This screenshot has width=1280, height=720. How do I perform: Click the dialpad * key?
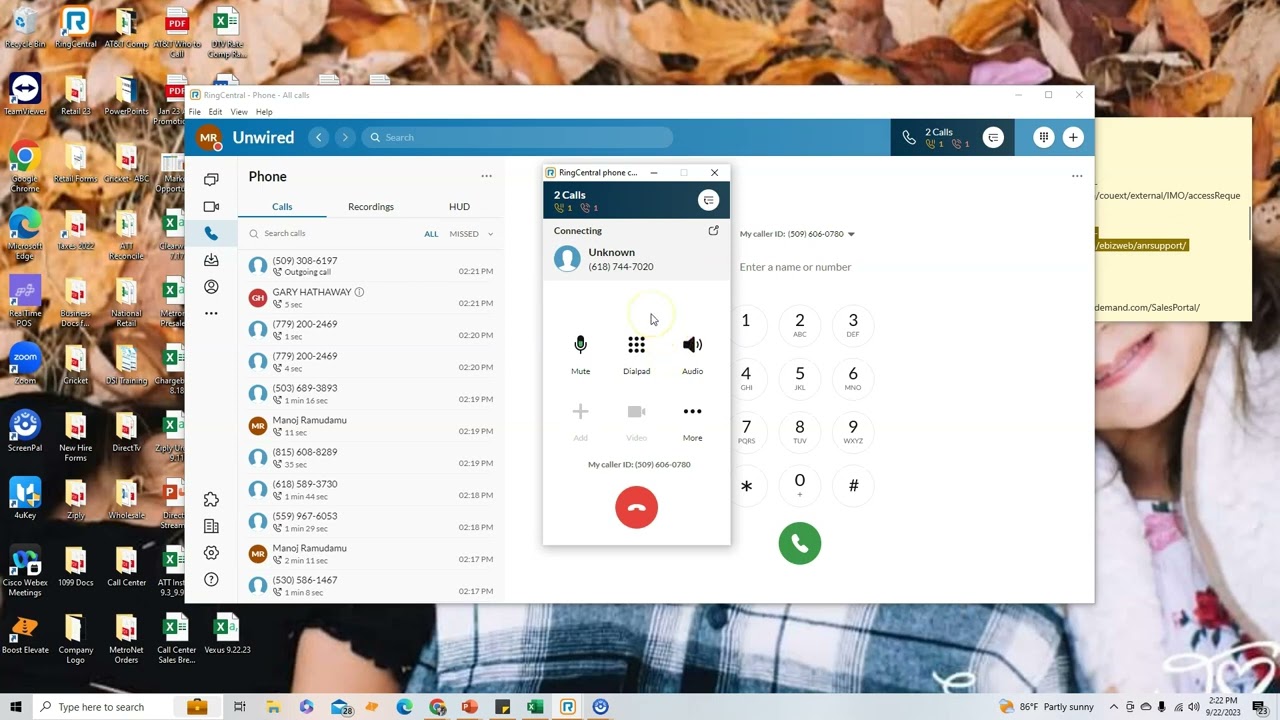point(746,485)
